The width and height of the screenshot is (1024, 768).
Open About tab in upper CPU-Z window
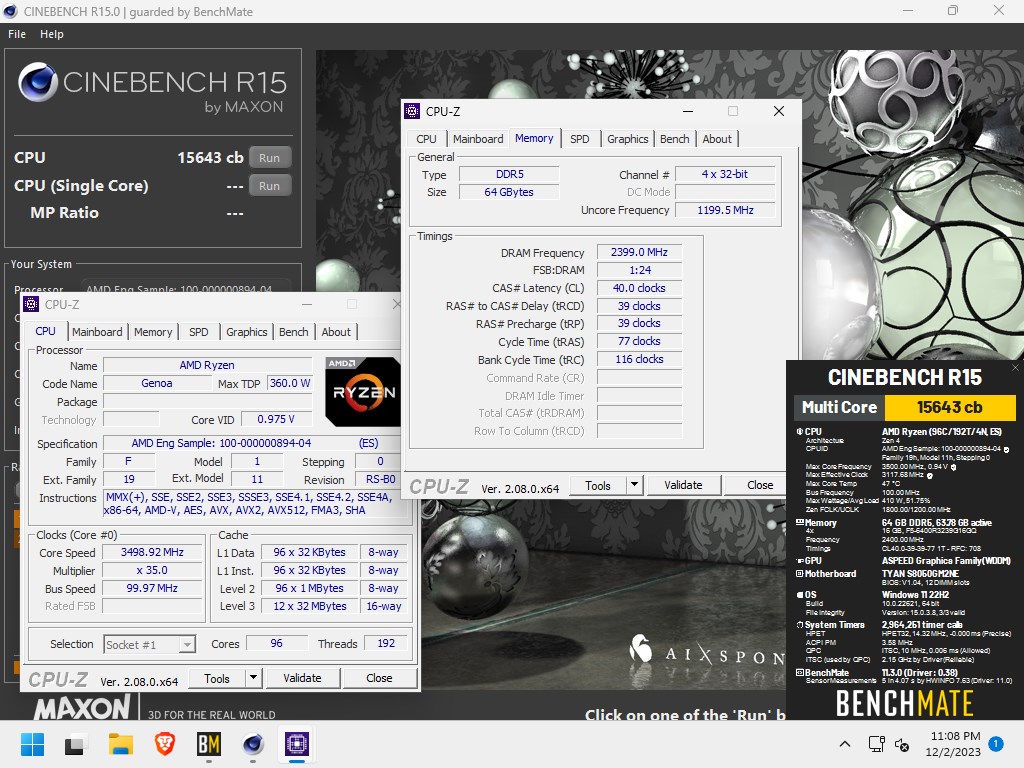coord(717,138)
